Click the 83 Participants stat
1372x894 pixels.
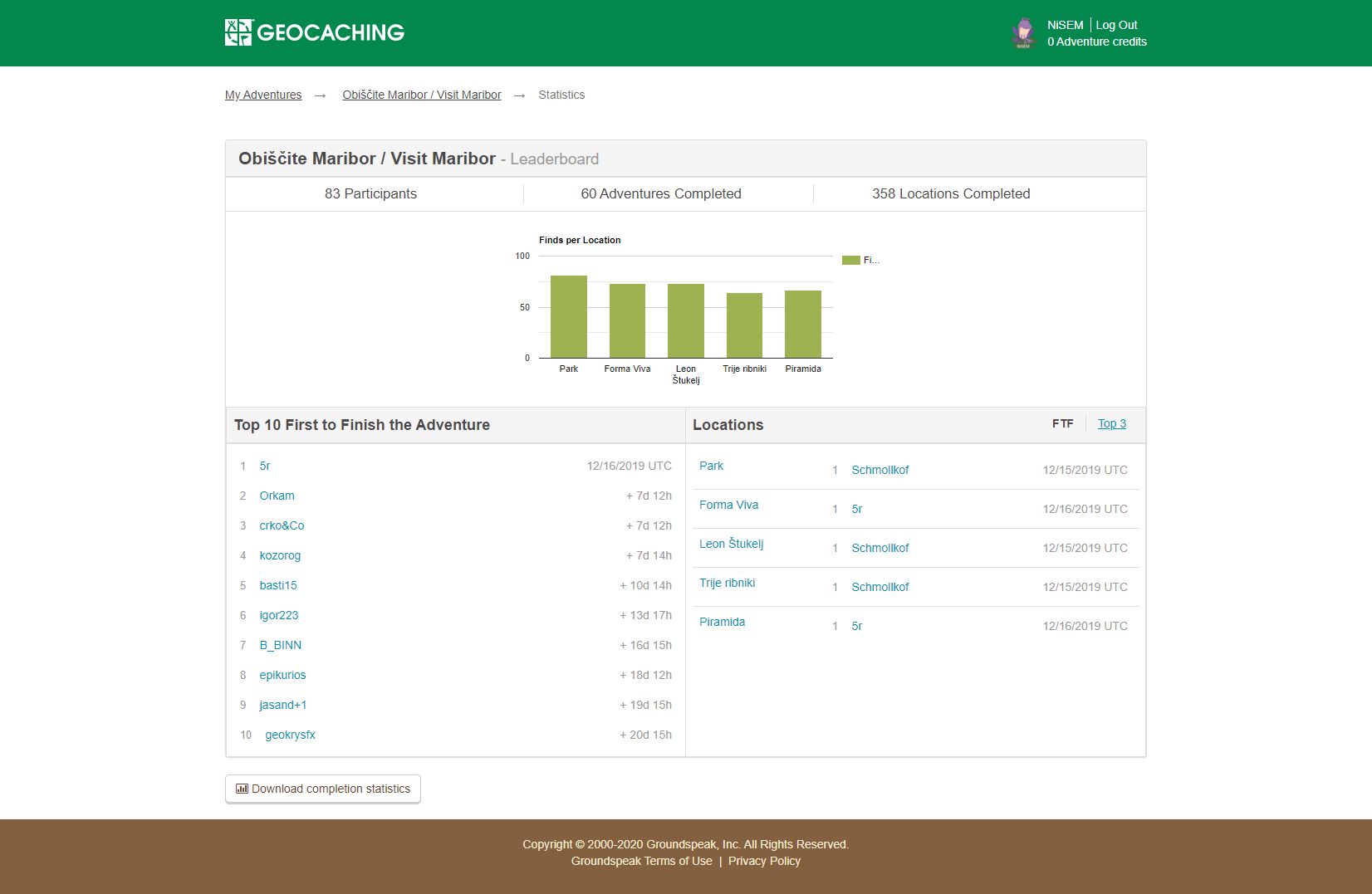(x=370, y=193)
